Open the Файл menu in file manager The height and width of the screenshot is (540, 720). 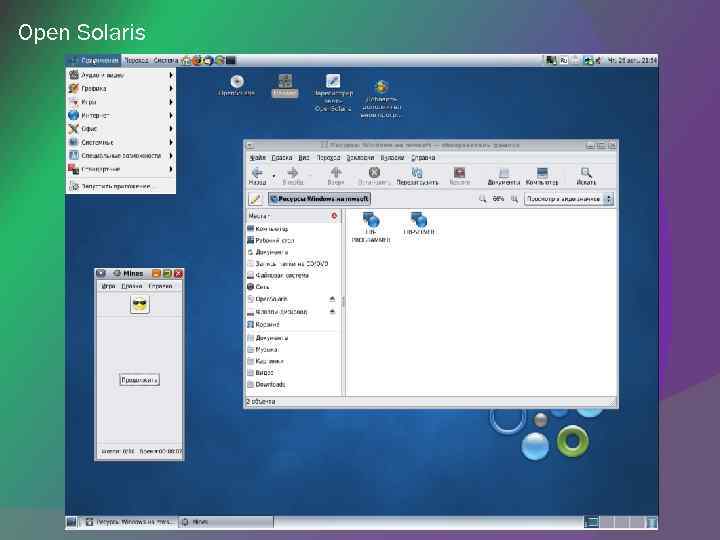[257, 158]
